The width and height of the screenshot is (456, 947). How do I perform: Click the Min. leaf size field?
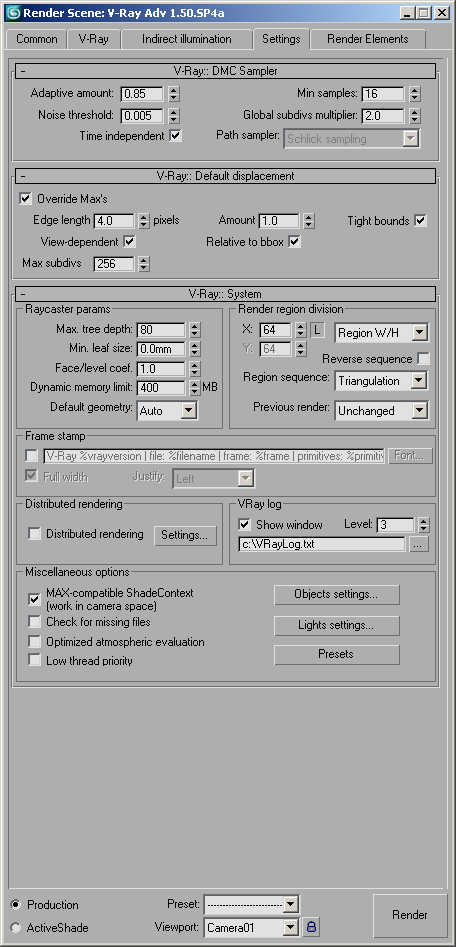click(x=161, y=349)
